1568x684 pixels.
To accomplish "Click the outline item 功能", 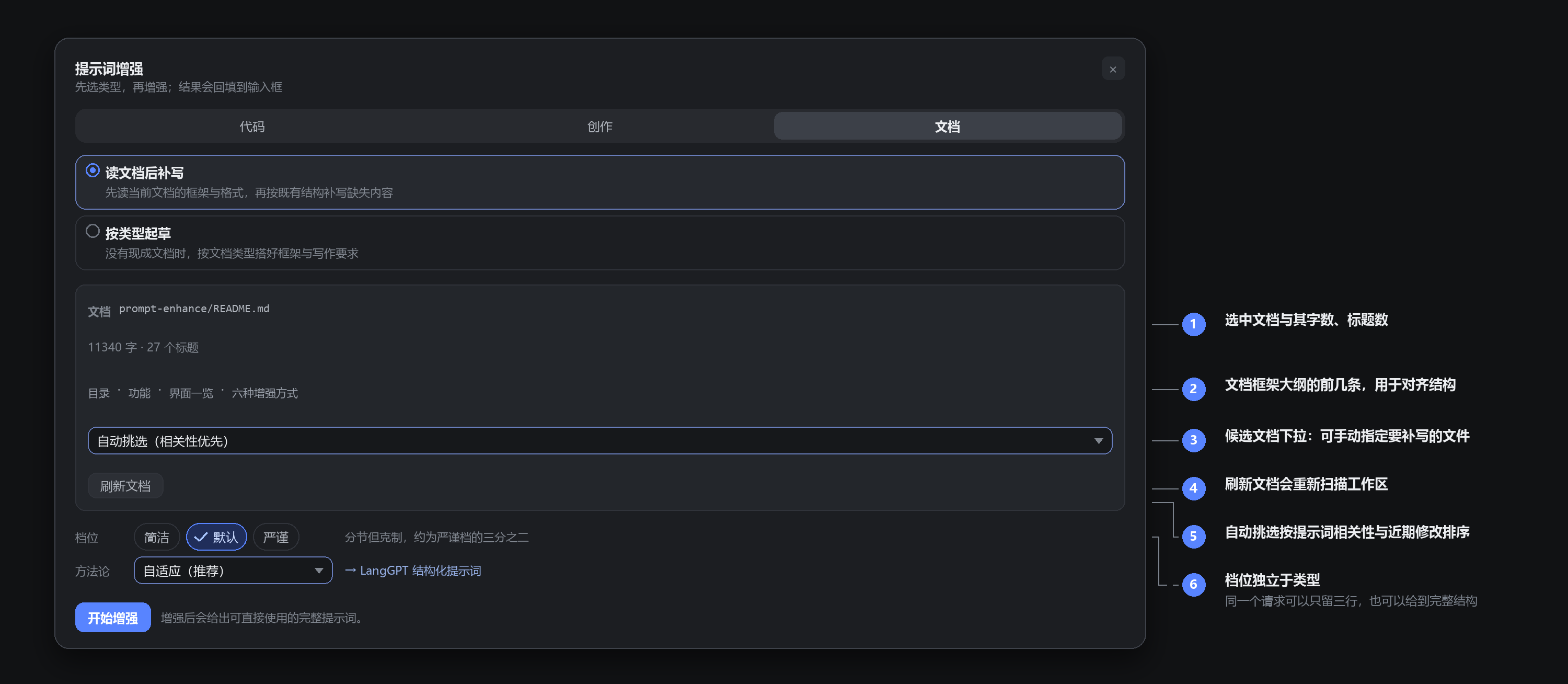I will (x=140, y=393).
